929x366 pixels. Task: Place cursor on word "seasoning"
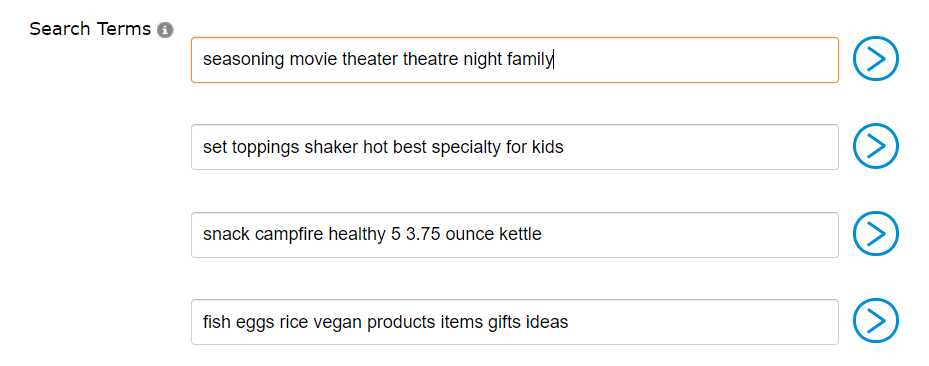tap(244, 59)
